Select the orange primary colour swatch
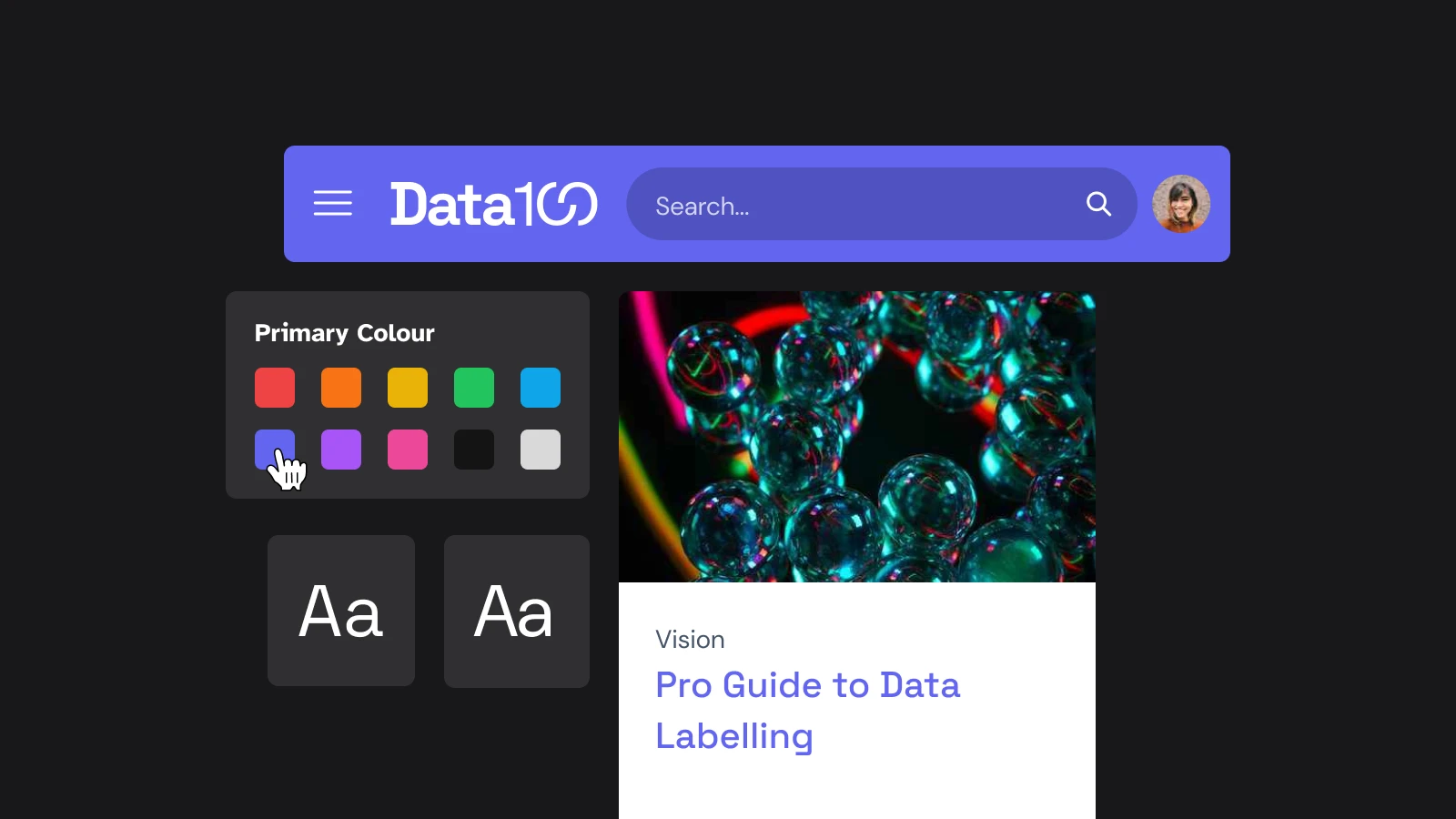Viewport: 1456px width, 819px height. (341, 388)
